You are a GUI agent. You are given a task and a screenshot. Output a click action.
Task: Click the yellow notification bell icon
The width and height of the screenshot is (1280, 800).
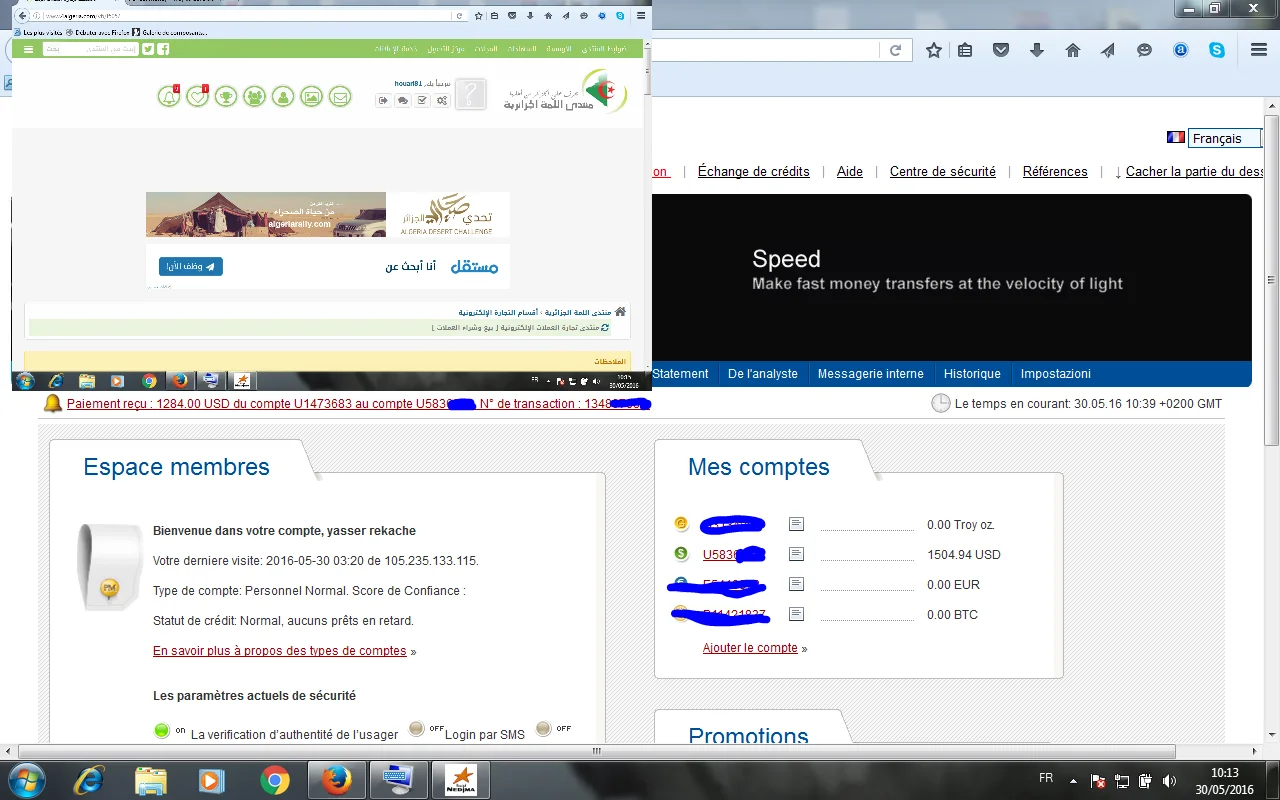pos(52,404)
